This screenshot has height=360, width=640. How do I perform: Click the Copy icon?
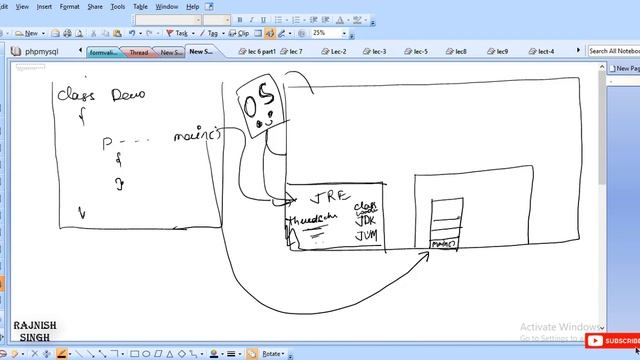click(x=105, y=33)
